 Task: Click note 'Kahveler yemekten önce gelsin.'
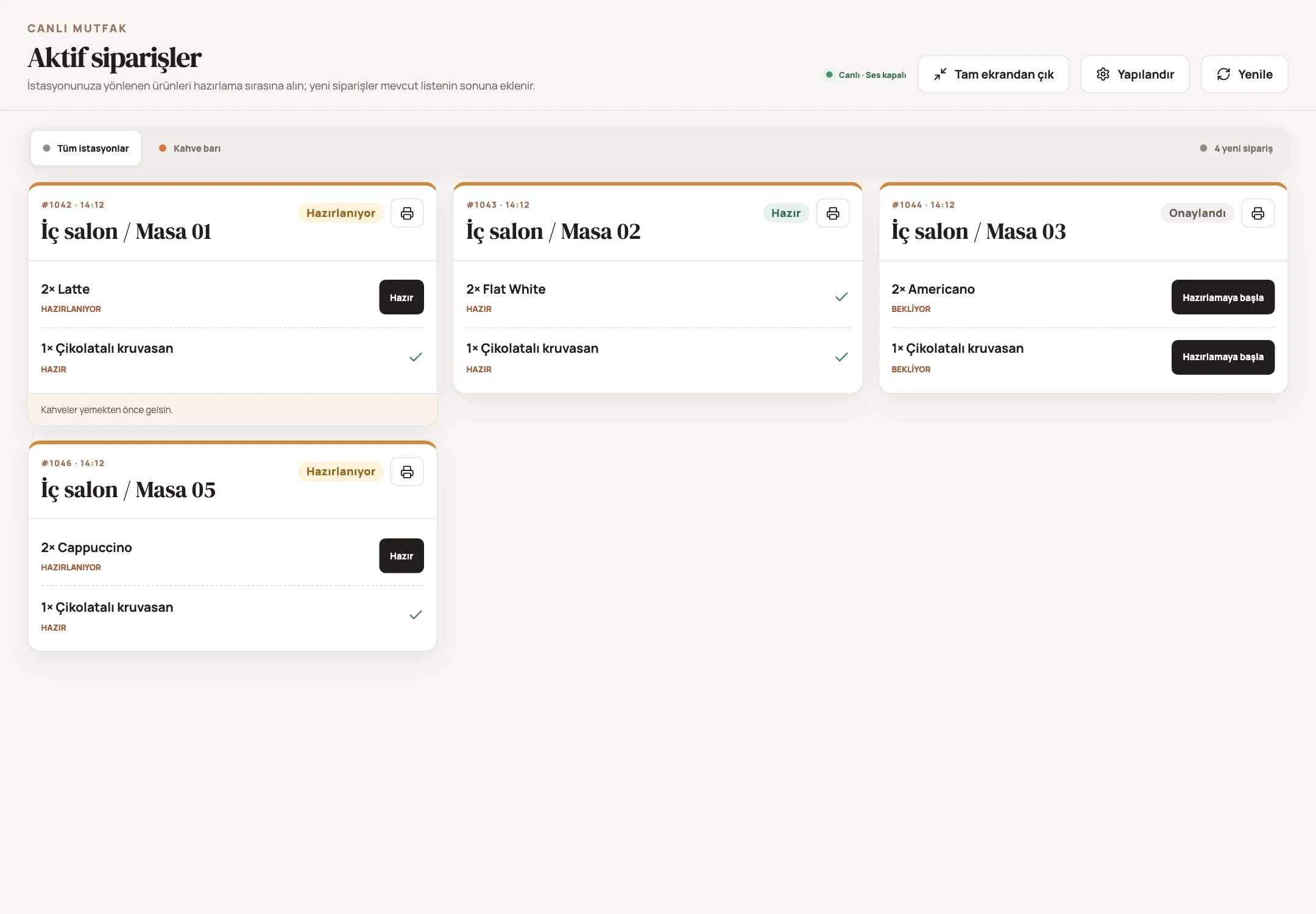(x=107, y=410)
